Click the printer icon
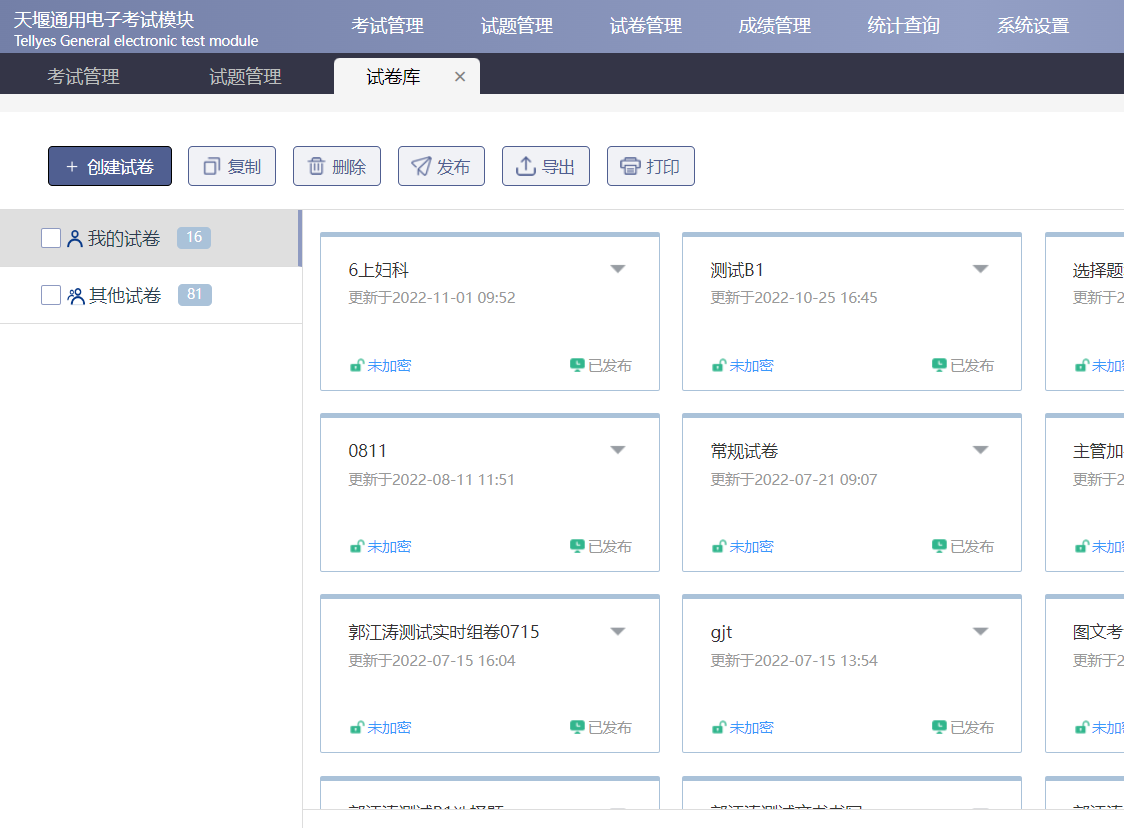Viewport: 1124px width, 828px height. (x=630, y=167)
